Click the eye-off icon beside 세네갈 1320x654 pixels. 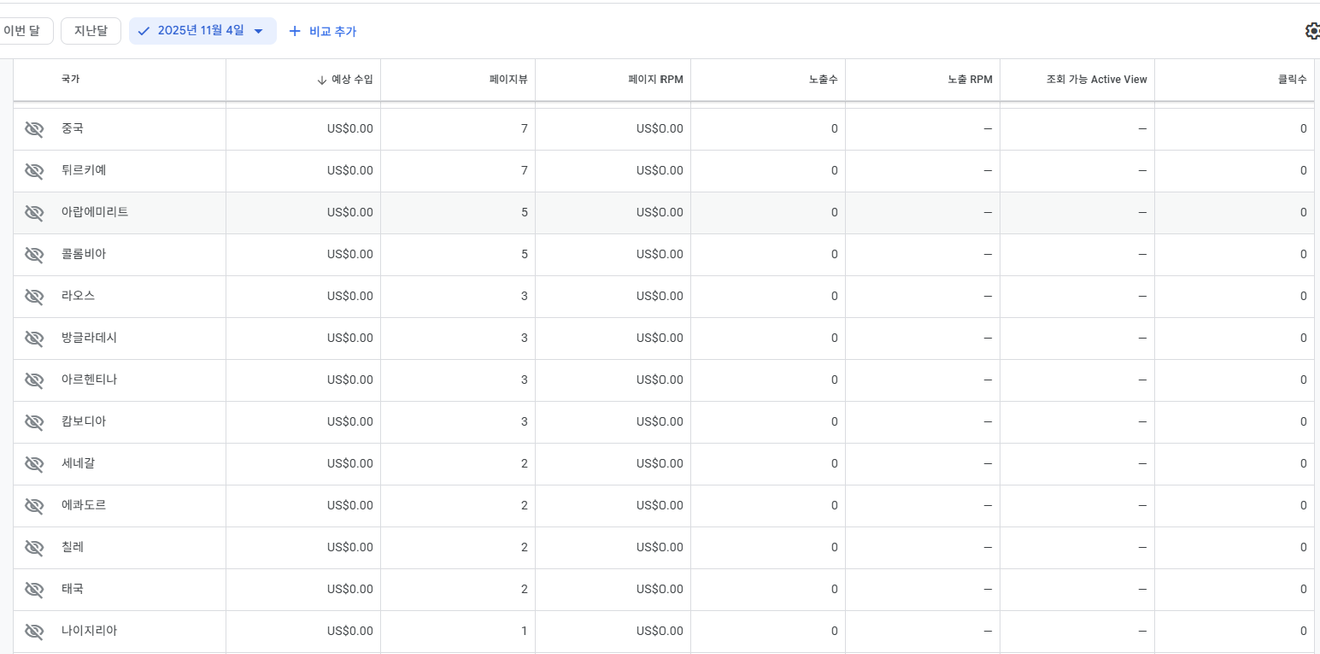click(34, 464)
